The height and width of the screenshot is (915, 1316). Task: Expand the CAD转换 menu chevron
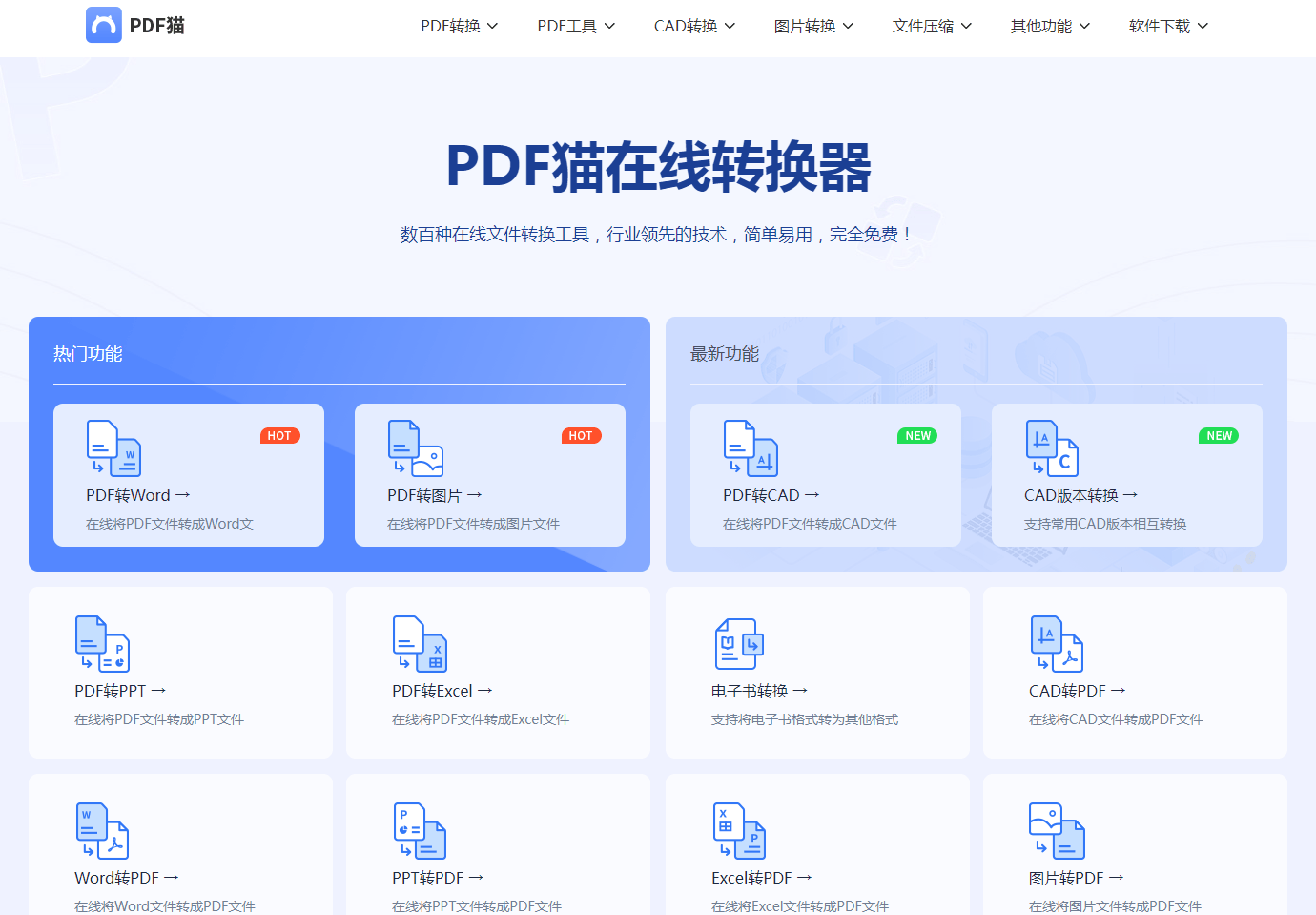730,27
